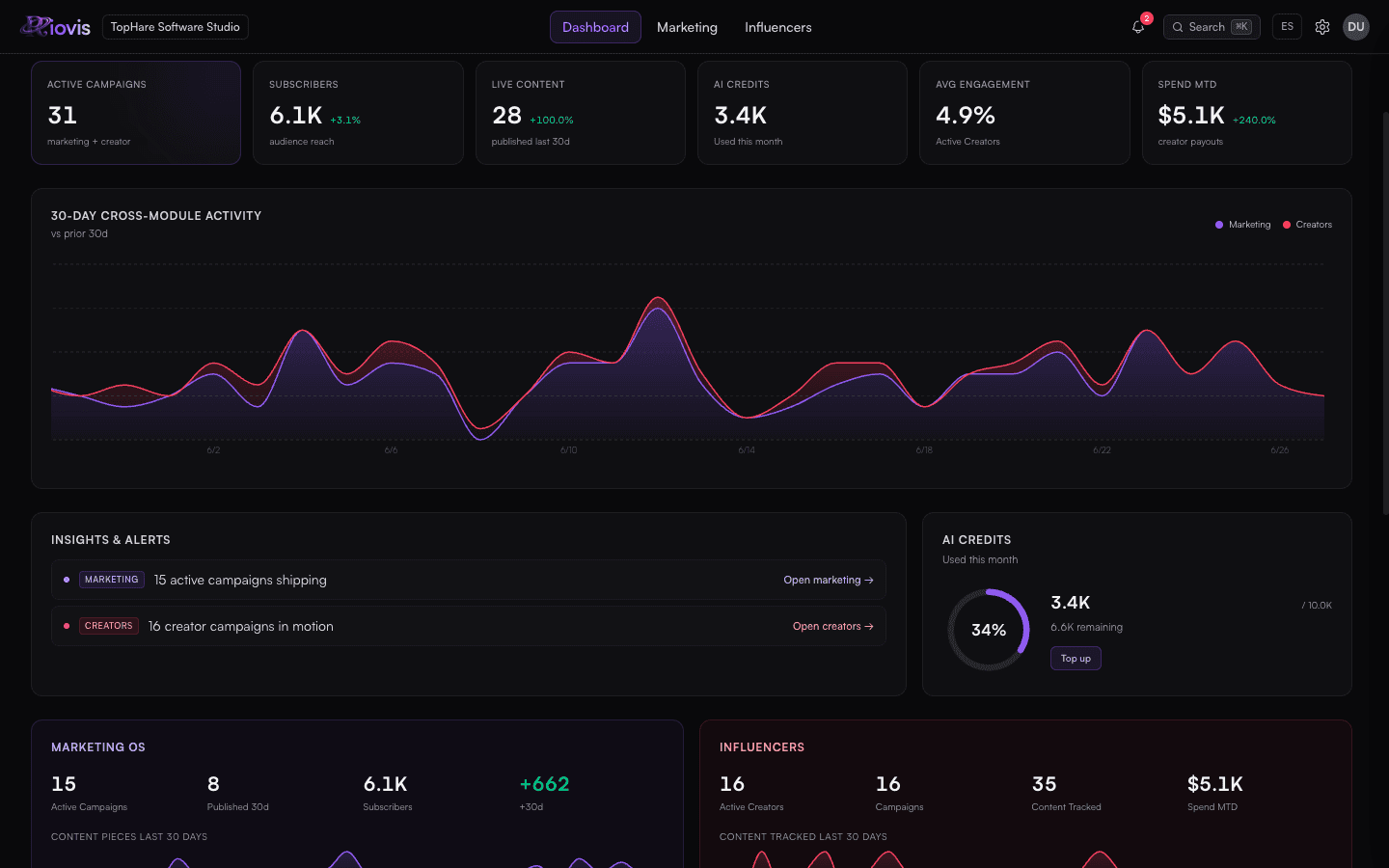The image size is (1389, 868).
Task: Click the 6/22 date on chart axis
Action: point(1102,450)
